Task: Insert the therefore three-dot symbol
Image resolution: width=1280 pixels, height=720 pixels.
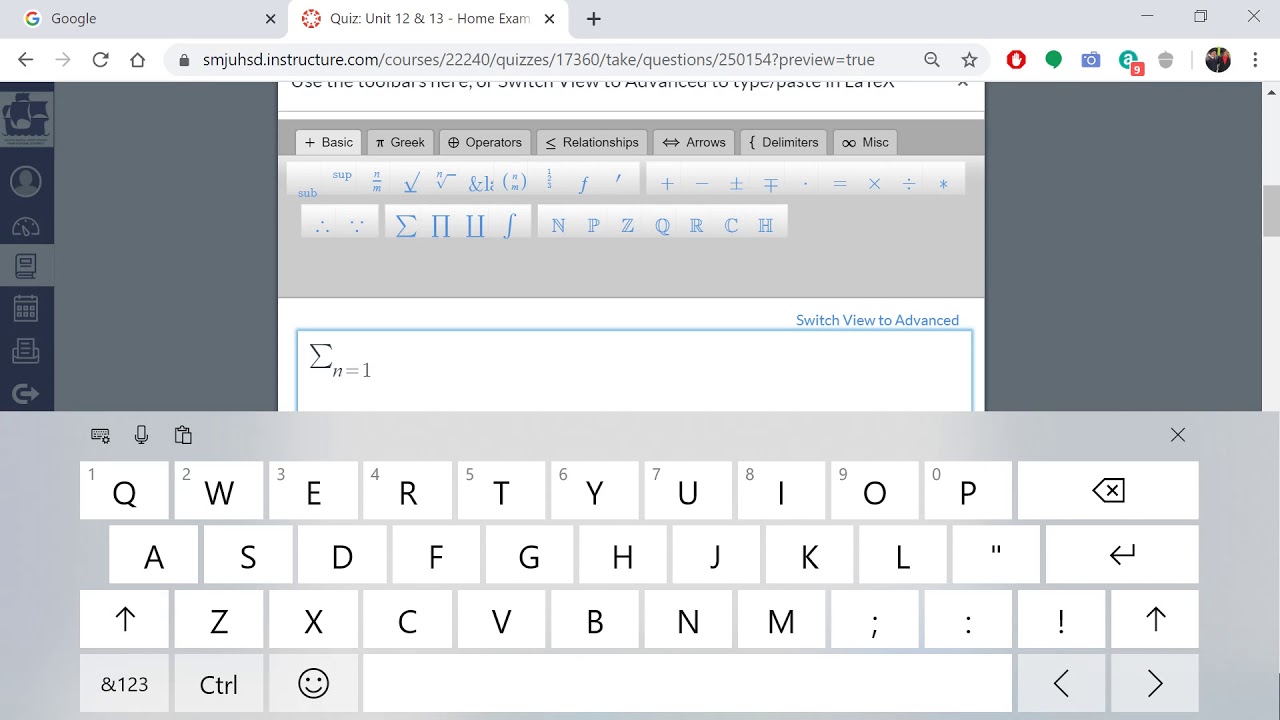Action: 322,226
